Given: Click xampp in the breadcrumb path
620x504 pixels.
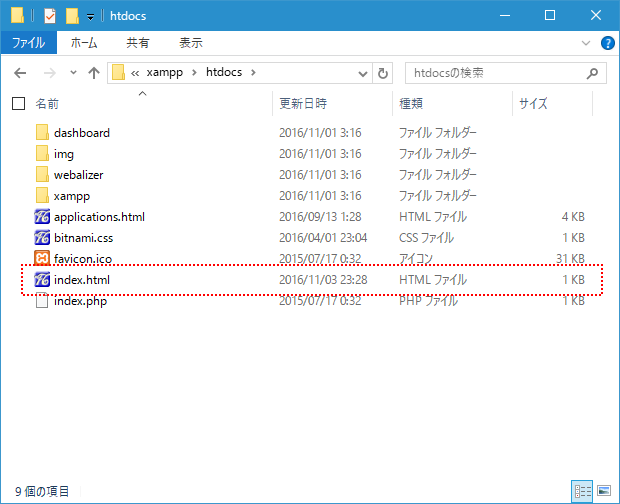Looking at the screenshot, I should [x=164, y=73].
